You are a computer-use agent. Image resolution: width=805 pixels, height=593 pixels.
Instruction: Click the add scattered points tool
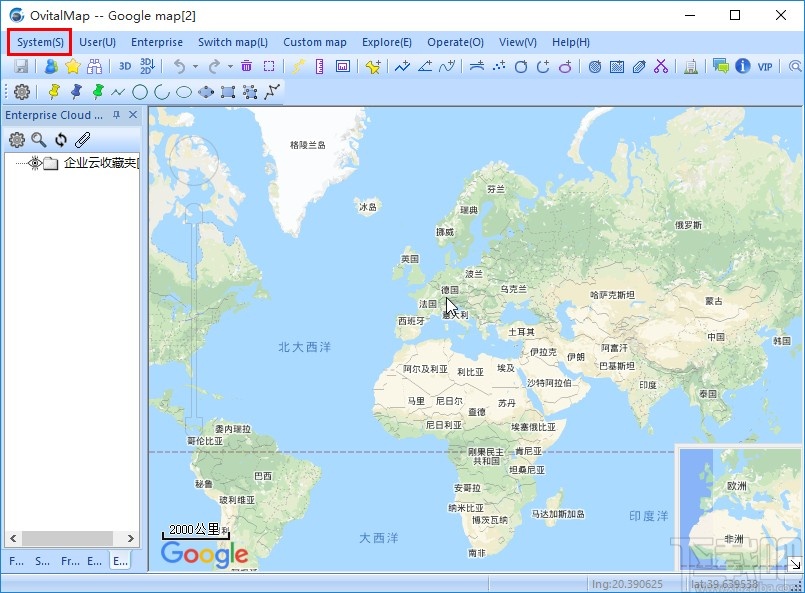(499, 66)
